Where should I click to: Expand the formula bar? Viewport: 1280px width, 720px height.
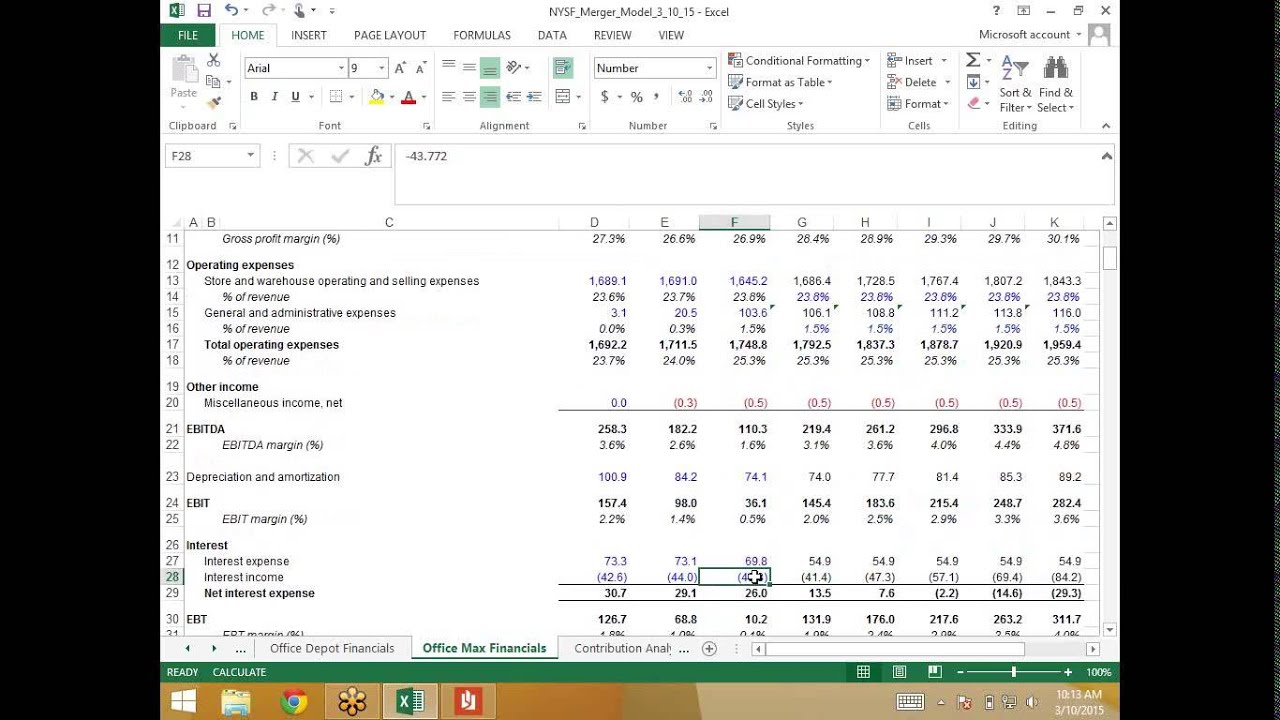click(1106, 156)
